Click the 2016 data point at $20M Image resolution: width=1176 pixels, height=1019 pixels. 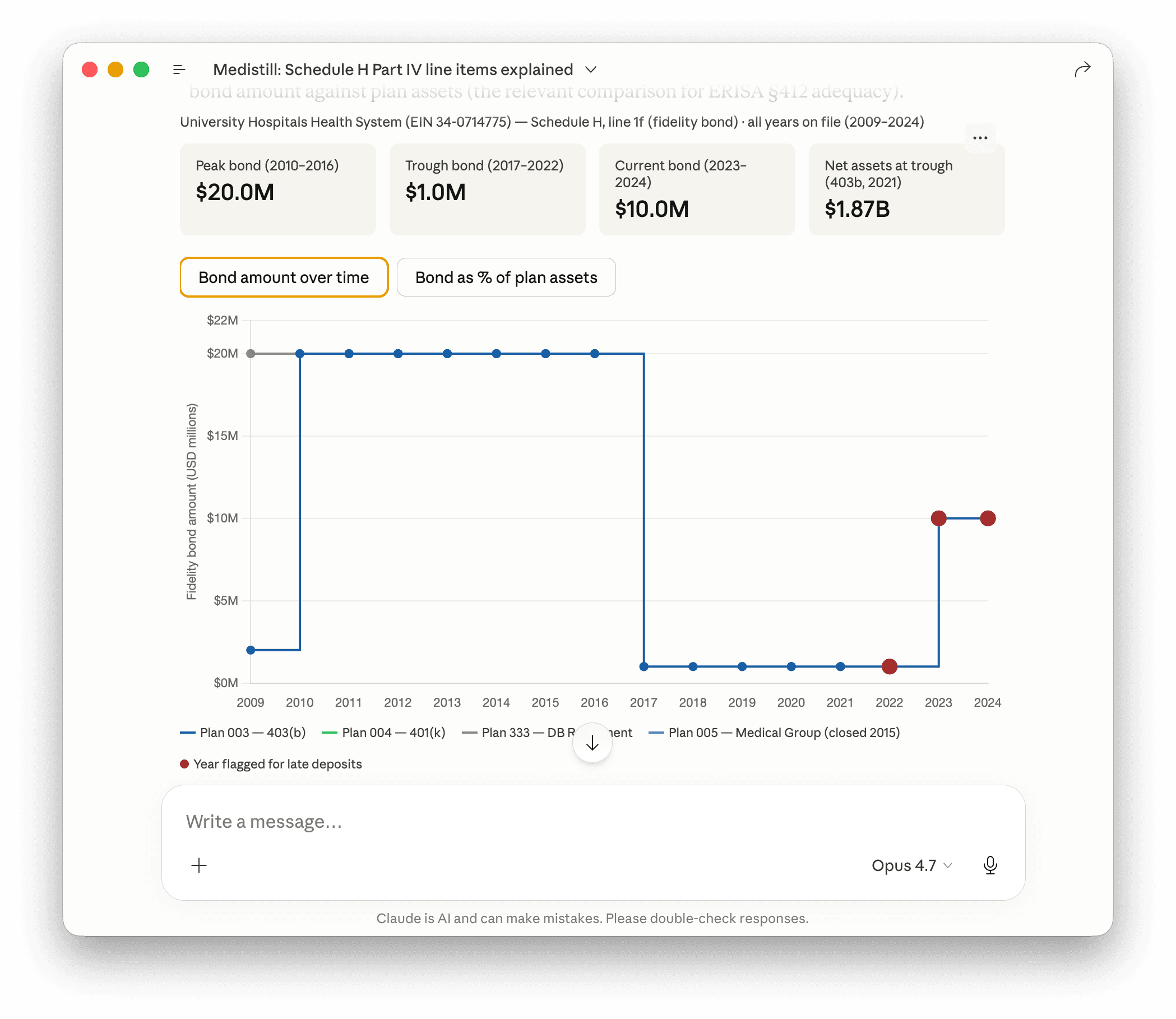(594, 354)
